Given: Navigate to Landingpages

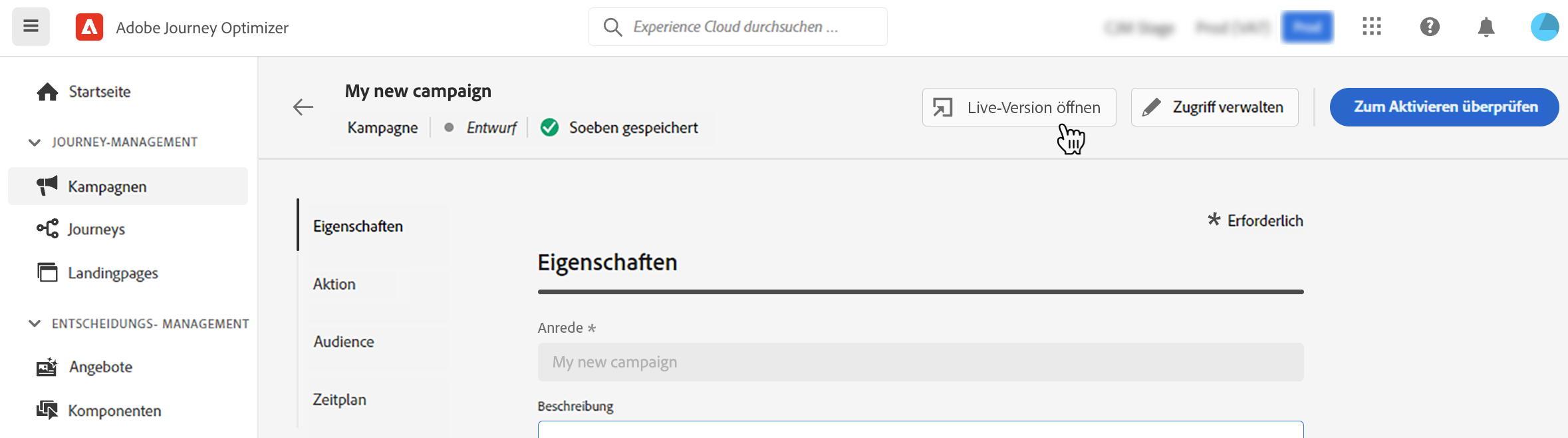Looking at the screenshot, I should pos(112,273).
